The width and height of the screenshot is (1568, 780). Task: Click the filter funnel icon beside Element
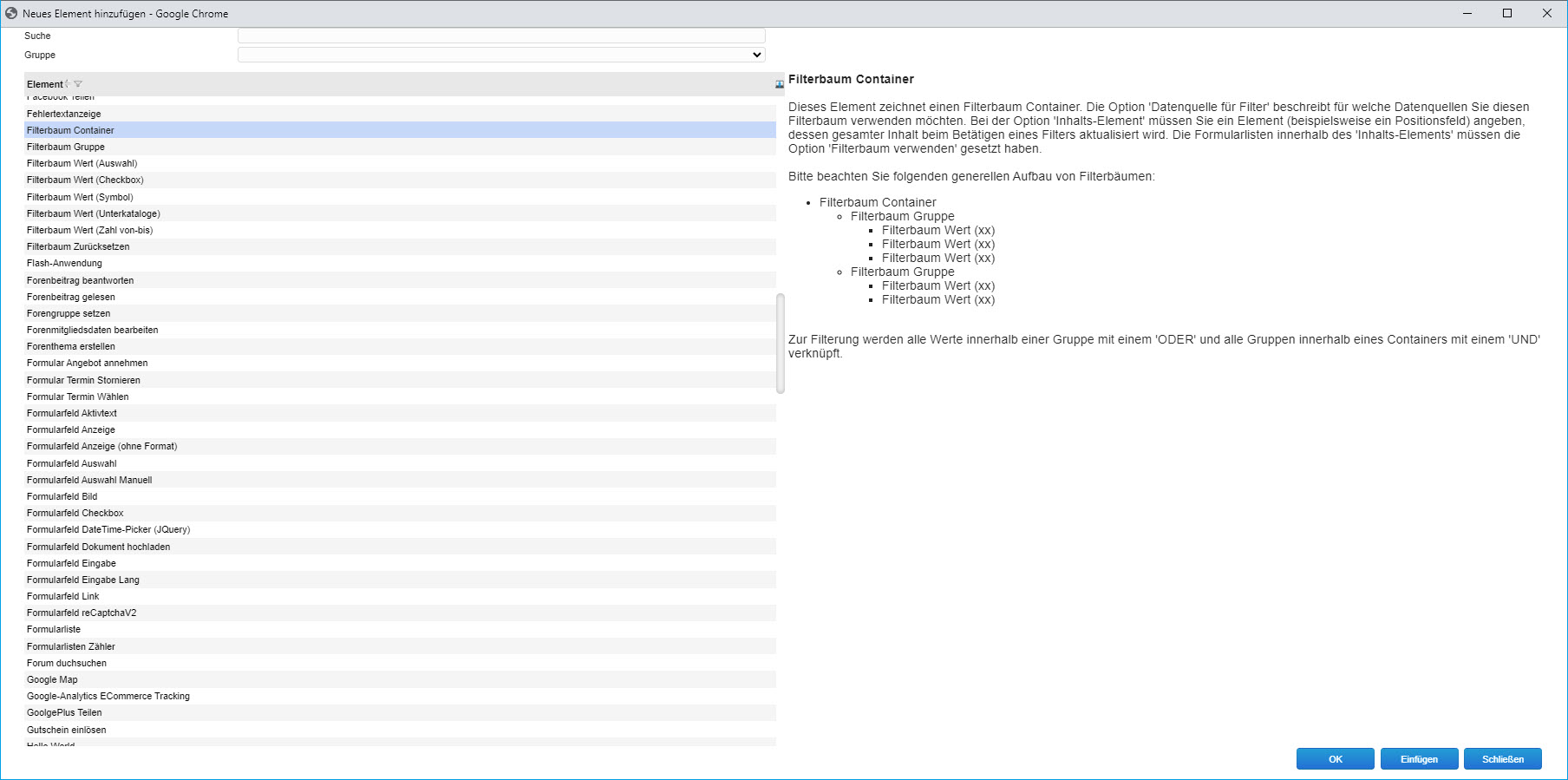point(78,84)
